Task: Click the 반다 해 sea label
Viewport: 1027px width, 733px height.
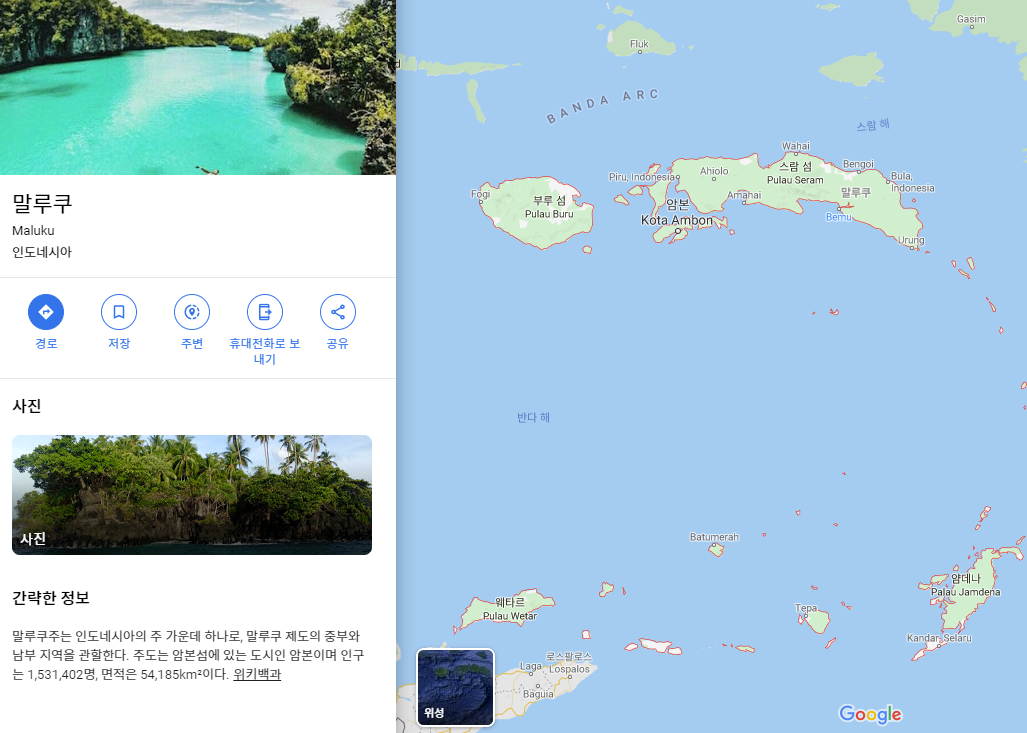Action: click(533, 417)
